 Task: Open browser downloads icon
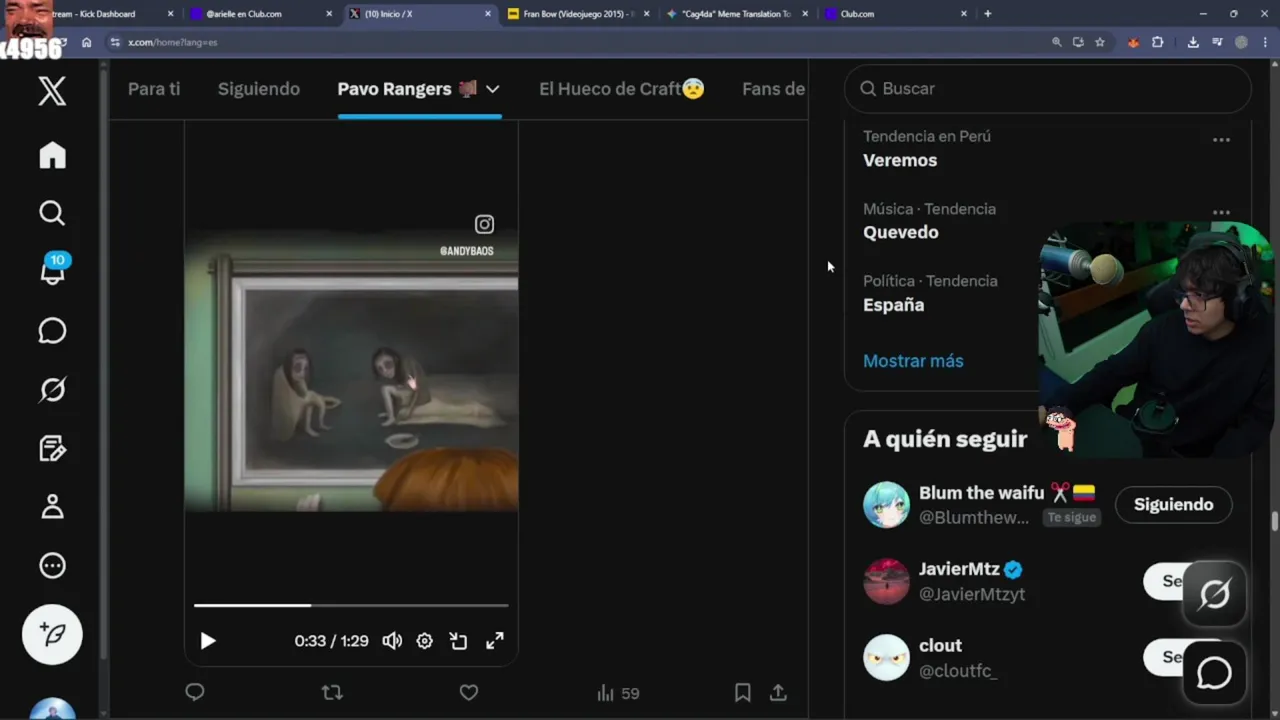(x=1193, y=42)
